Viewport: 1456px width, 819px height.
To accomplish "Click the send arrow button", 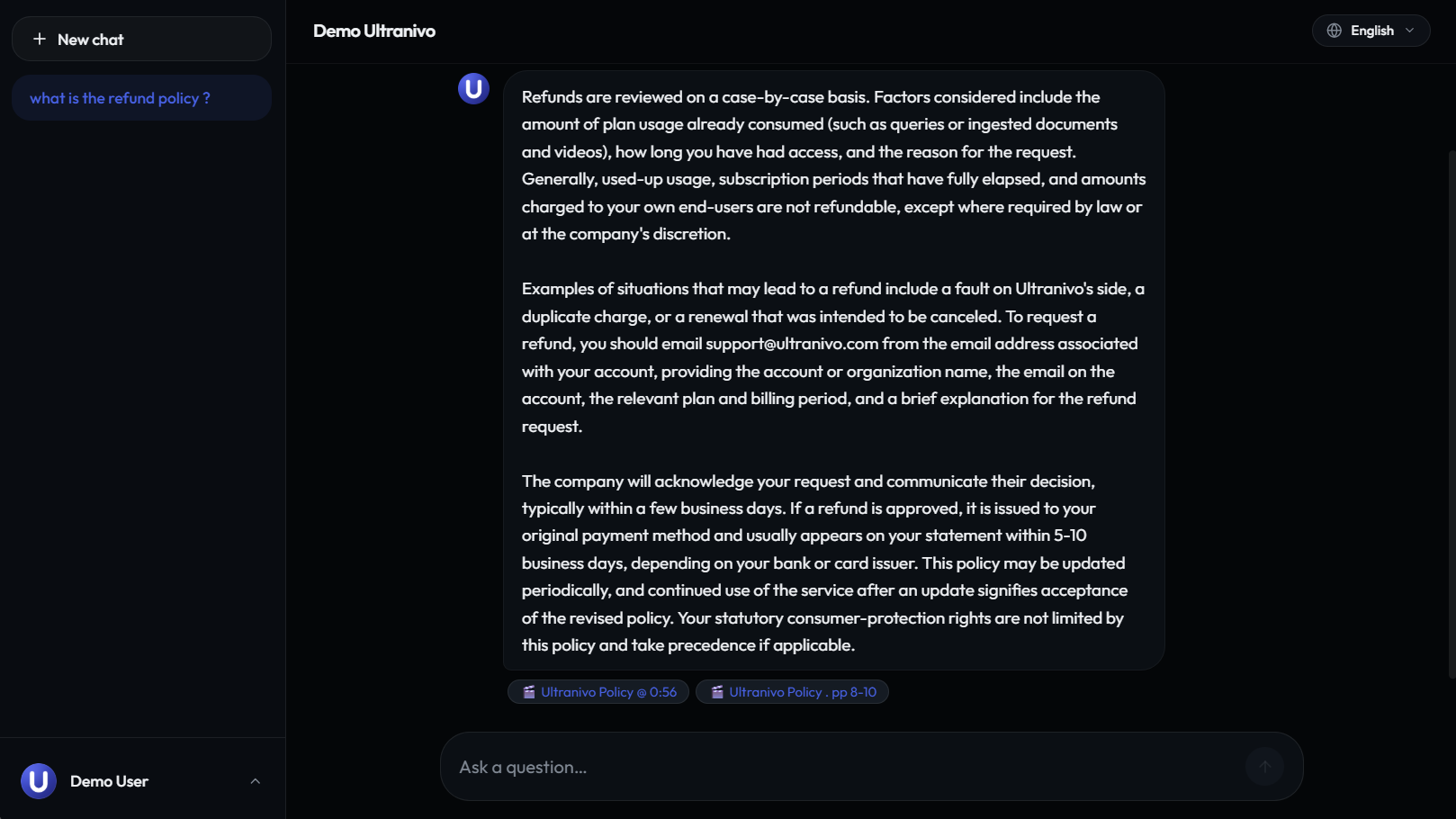I will 1265,767.
